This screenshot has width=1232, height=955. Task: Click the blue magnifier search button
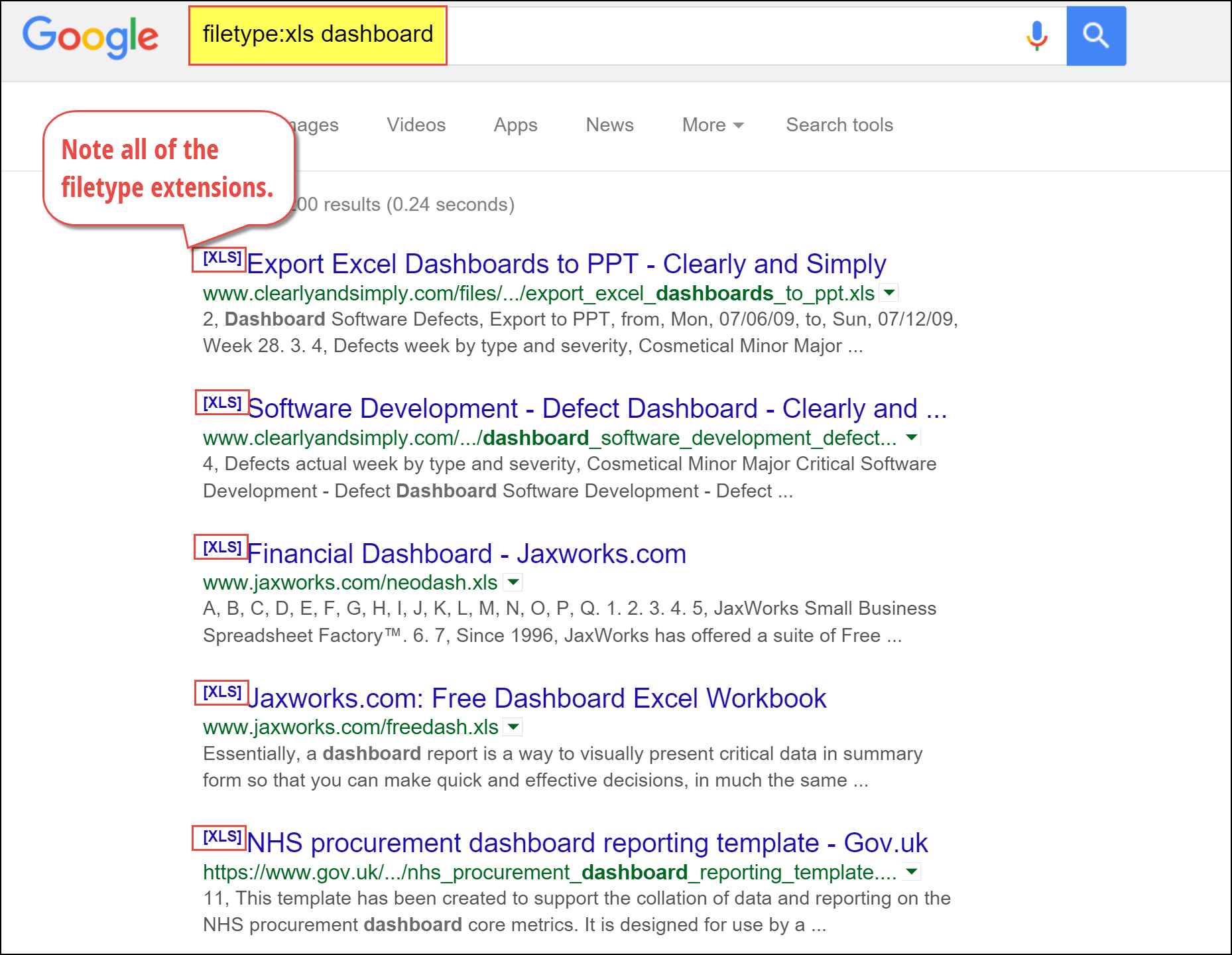pos(1096,36)
